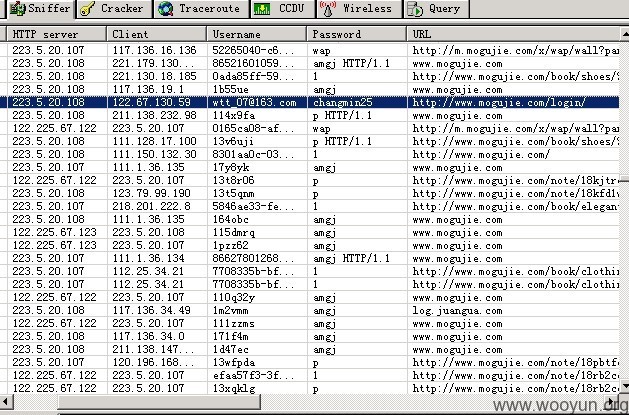Switch to the Query tab
This screenshot has height=415, width=629.
click(x=436, y=8)
